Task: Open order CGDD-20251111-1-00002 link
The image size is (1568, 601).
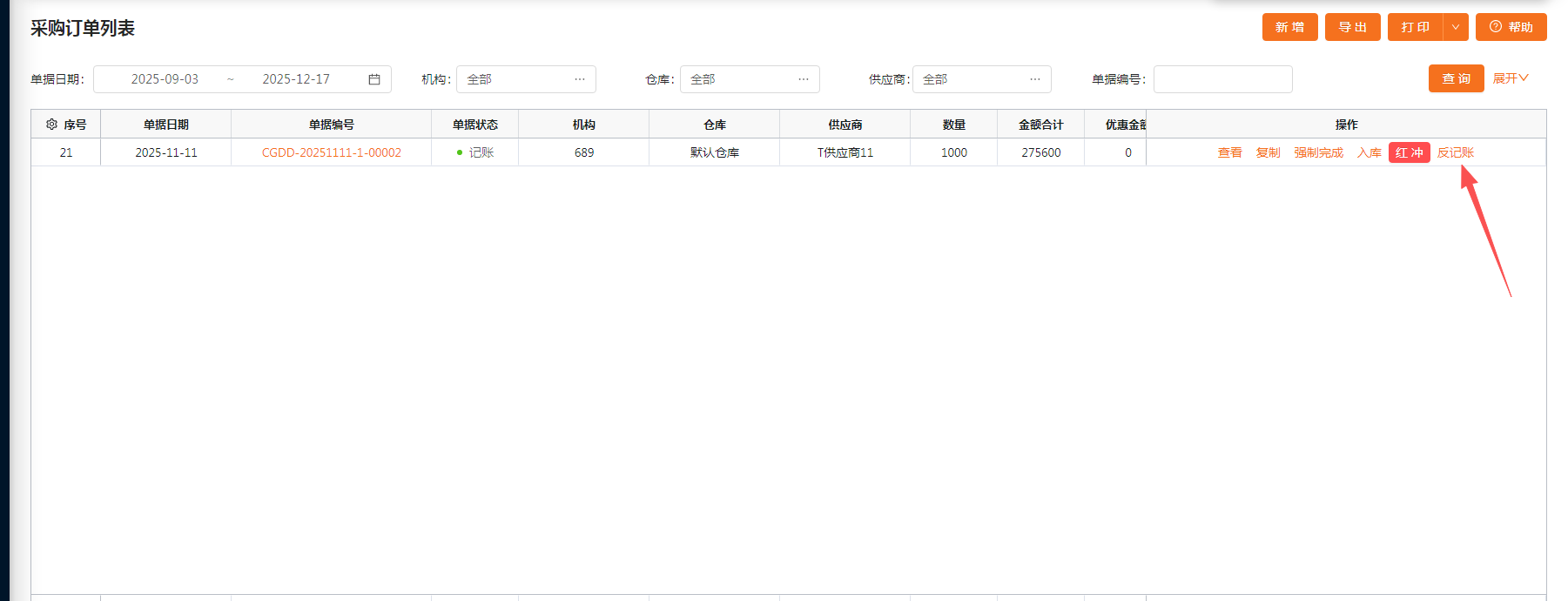Action: 332,152
